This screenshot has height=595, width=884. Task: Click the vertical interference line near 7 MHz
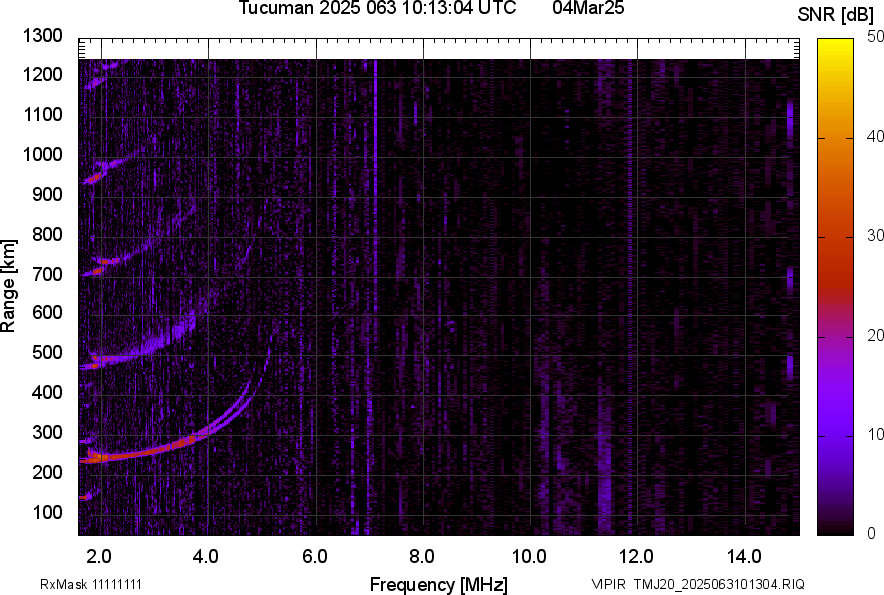(x=375, y=300)
